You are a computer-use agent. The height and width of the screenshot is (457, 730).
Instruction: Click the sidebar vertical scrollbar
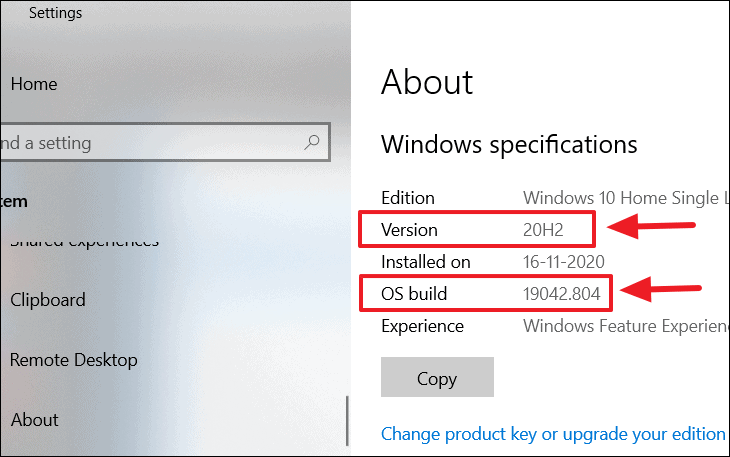(347, 421)
